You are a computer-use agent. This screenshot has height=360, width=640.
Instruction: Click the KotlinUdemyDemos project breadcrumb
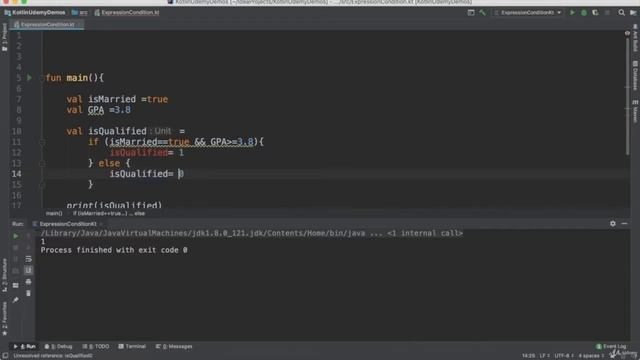point(35,13)
